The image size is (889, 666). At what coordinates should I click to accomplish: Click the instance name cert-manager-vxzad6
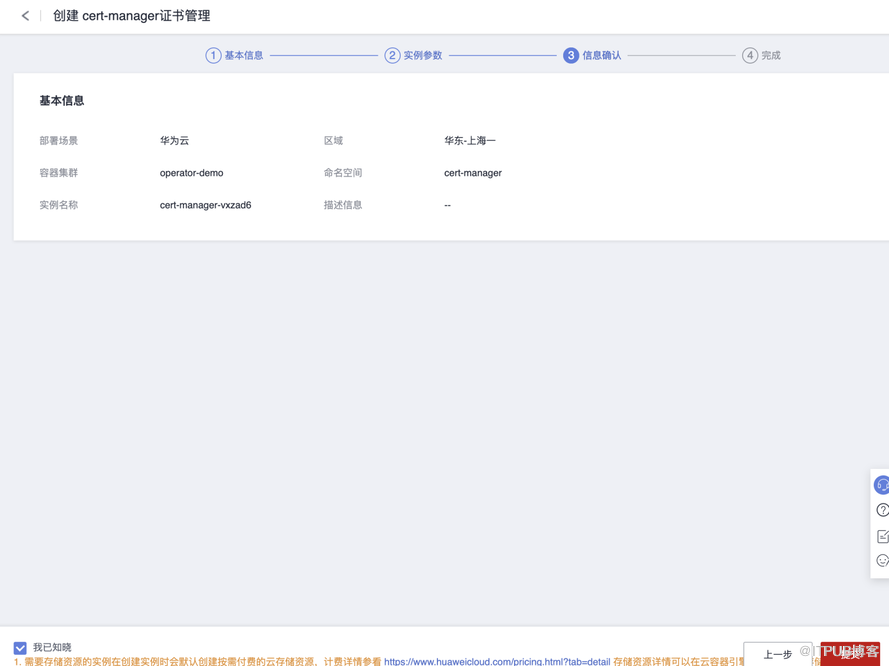coord(205,205)
